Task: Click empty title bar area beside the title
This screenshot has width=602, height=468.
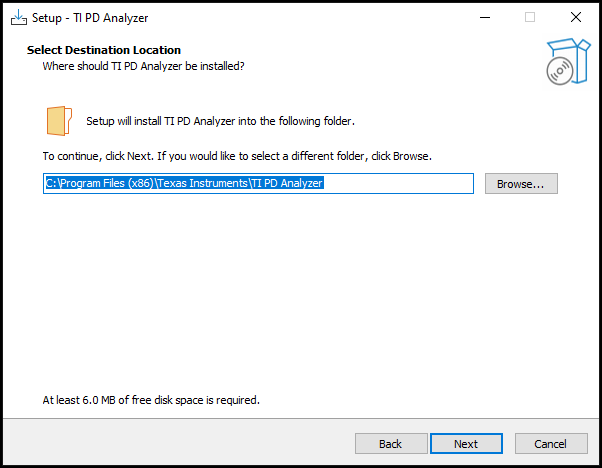Action: pos(300,17)
